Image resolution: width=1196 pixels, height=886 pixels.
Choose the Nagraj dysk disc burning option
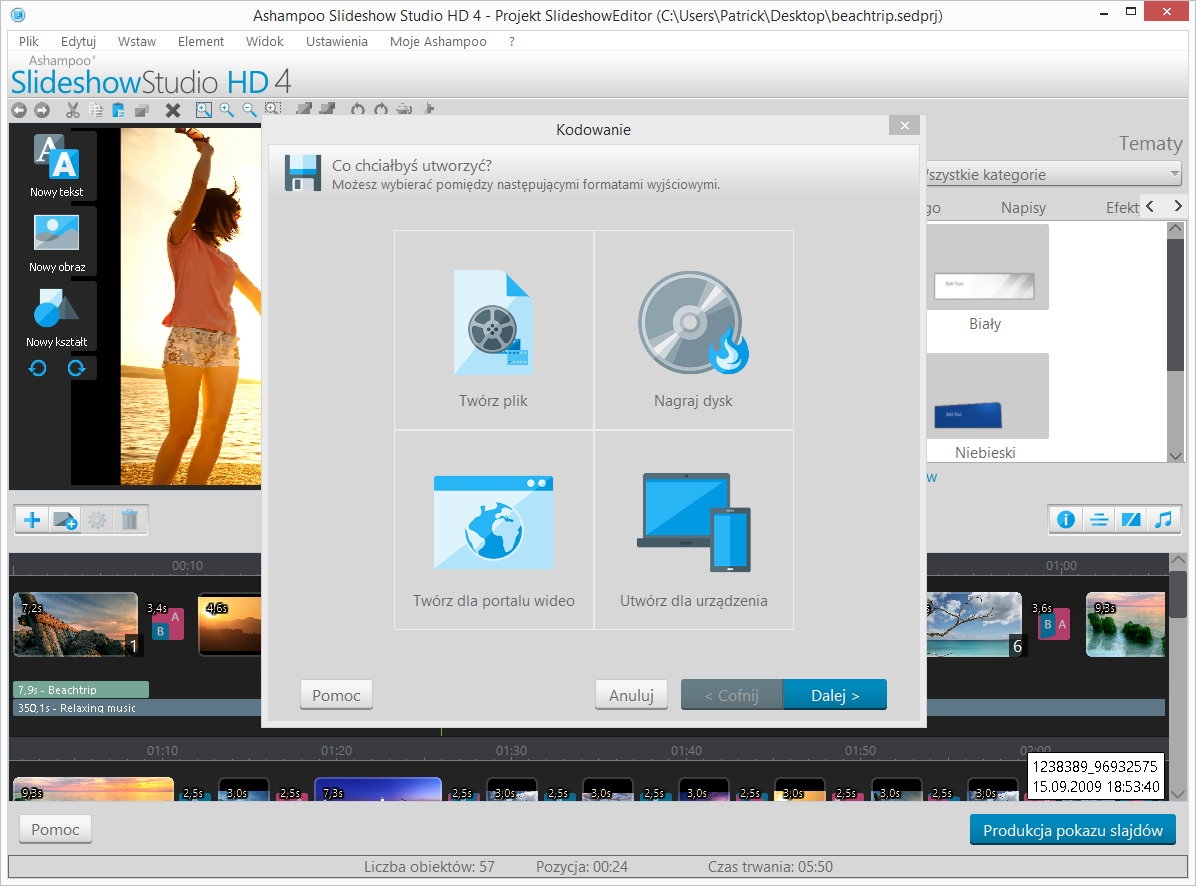693,330
